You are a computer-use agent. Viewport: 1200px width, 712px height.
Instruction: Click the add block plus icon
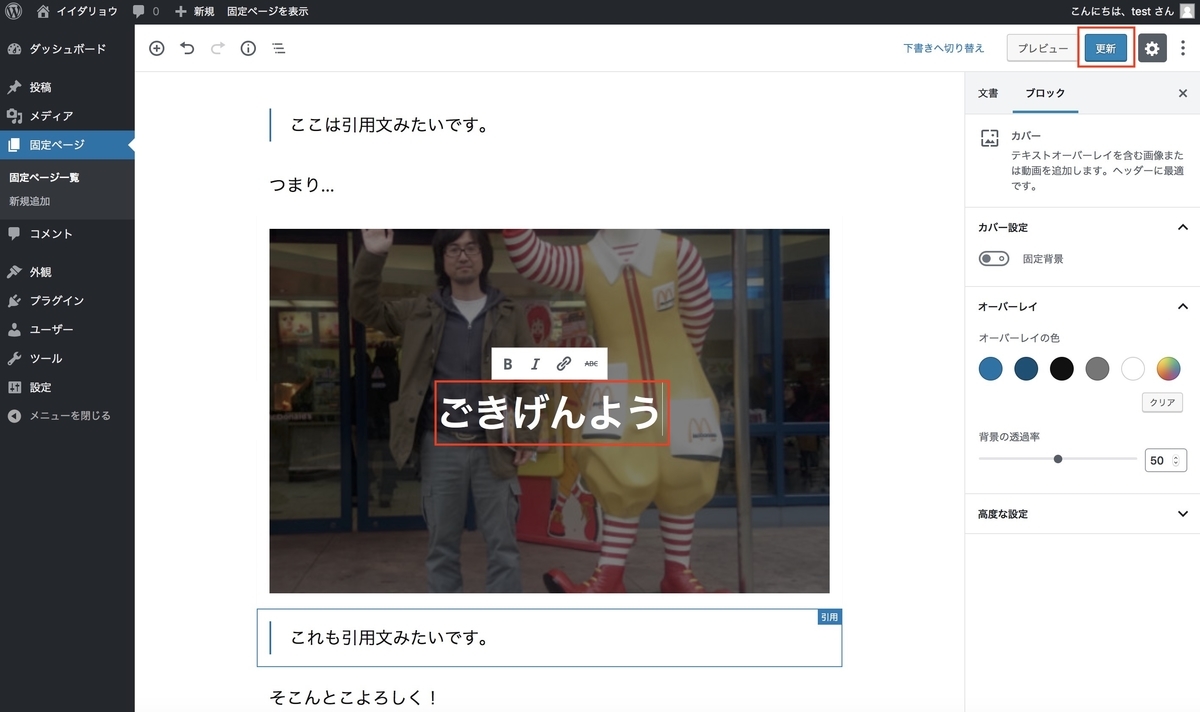tap(156, 48)
